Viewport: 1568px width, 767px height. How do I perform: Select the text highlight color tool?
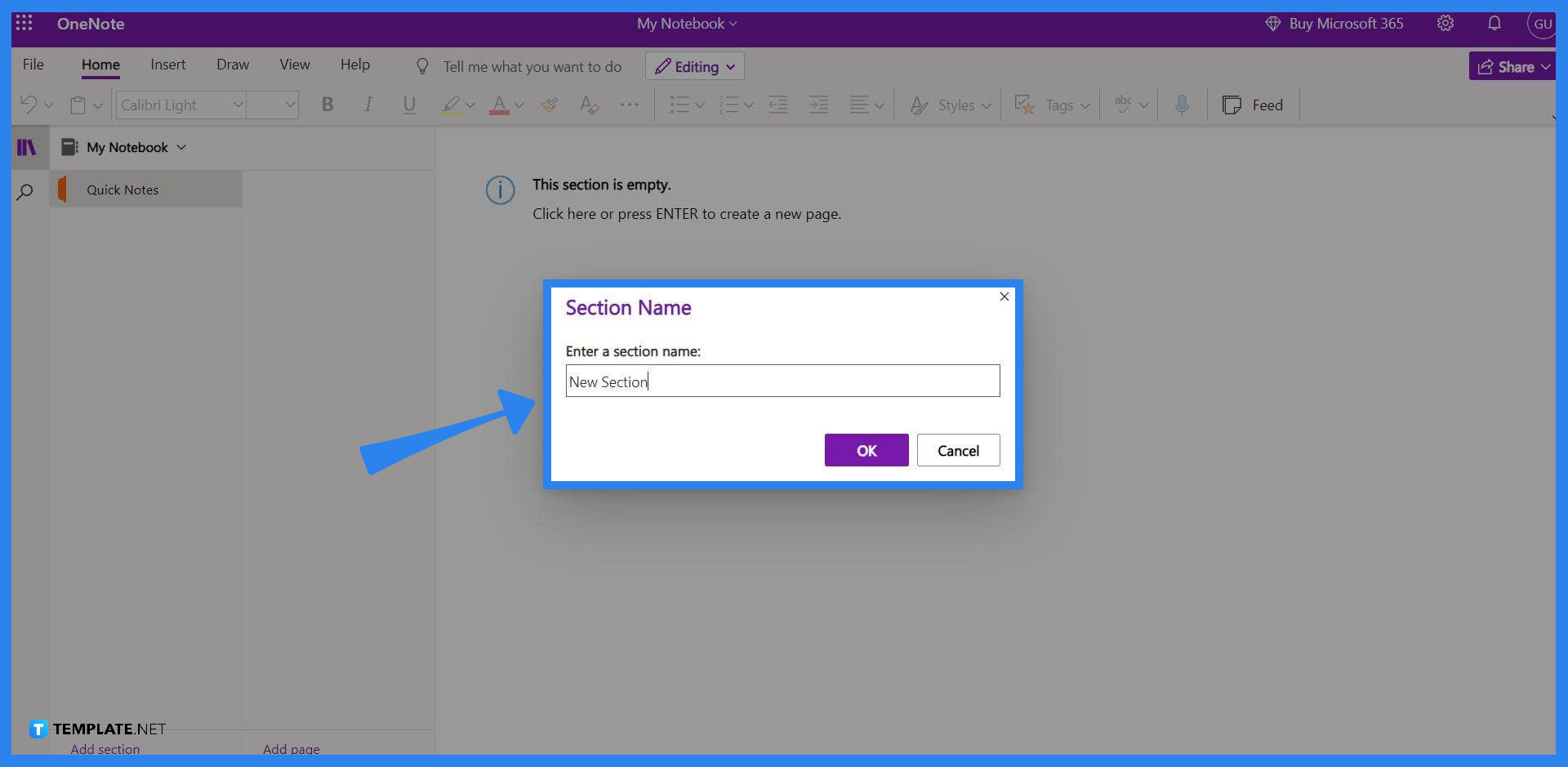[x=451, y=105]
